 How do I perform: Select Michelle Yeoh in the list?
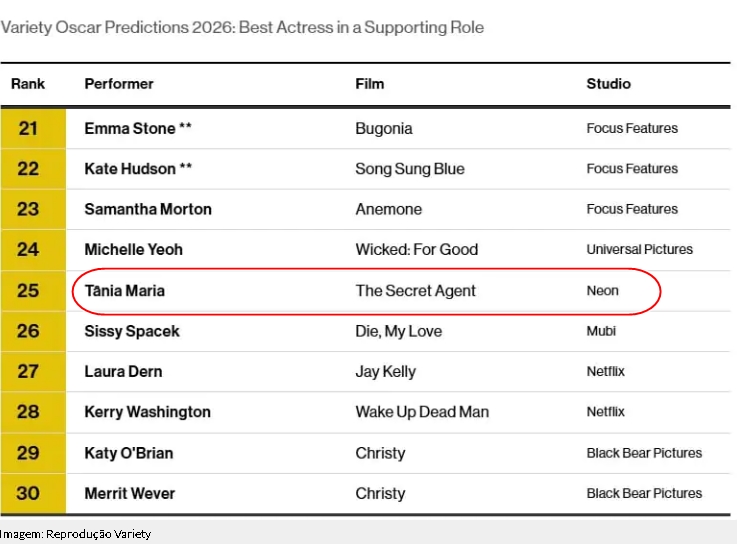click(x=134, y=250)
